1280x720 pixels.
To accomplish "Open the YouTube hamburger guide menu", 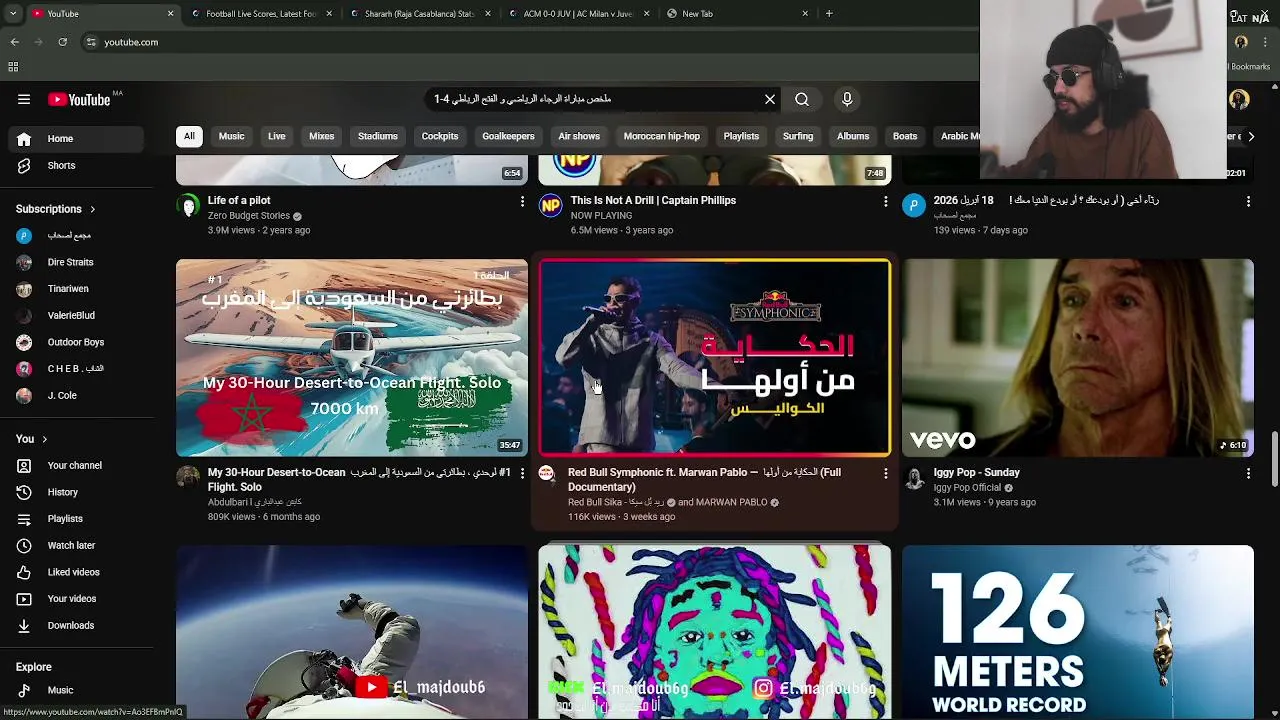I will [x=24, y=99].
